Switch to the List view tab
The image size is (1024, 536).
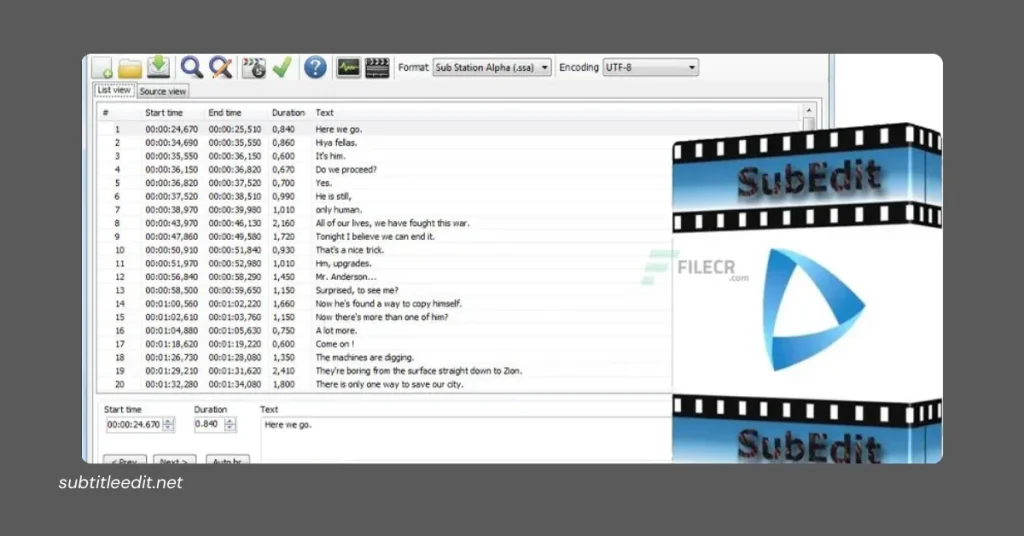click(114, 91)
